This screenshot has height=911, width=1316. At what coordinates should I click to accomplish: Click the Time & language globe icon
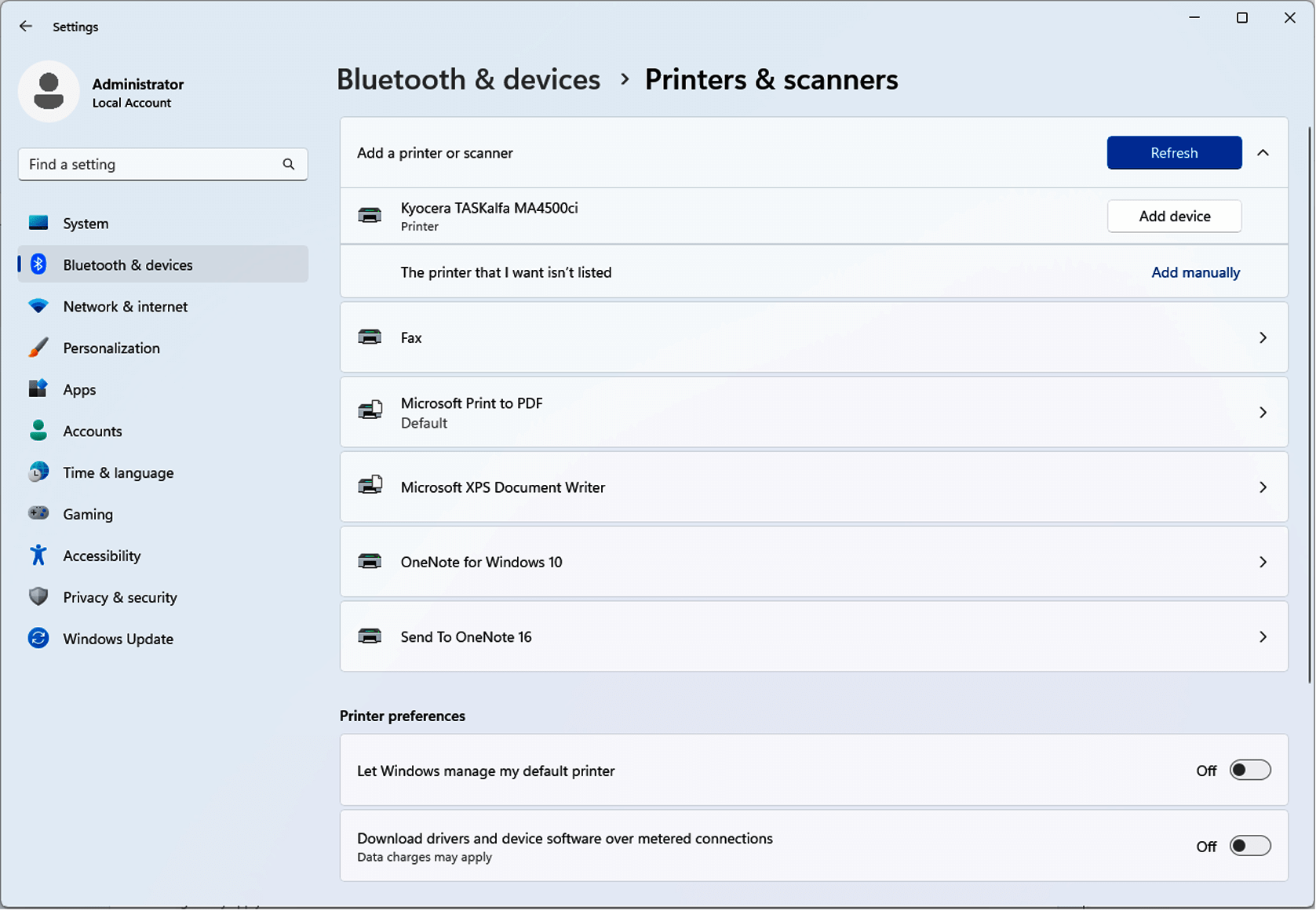(38, 472)
